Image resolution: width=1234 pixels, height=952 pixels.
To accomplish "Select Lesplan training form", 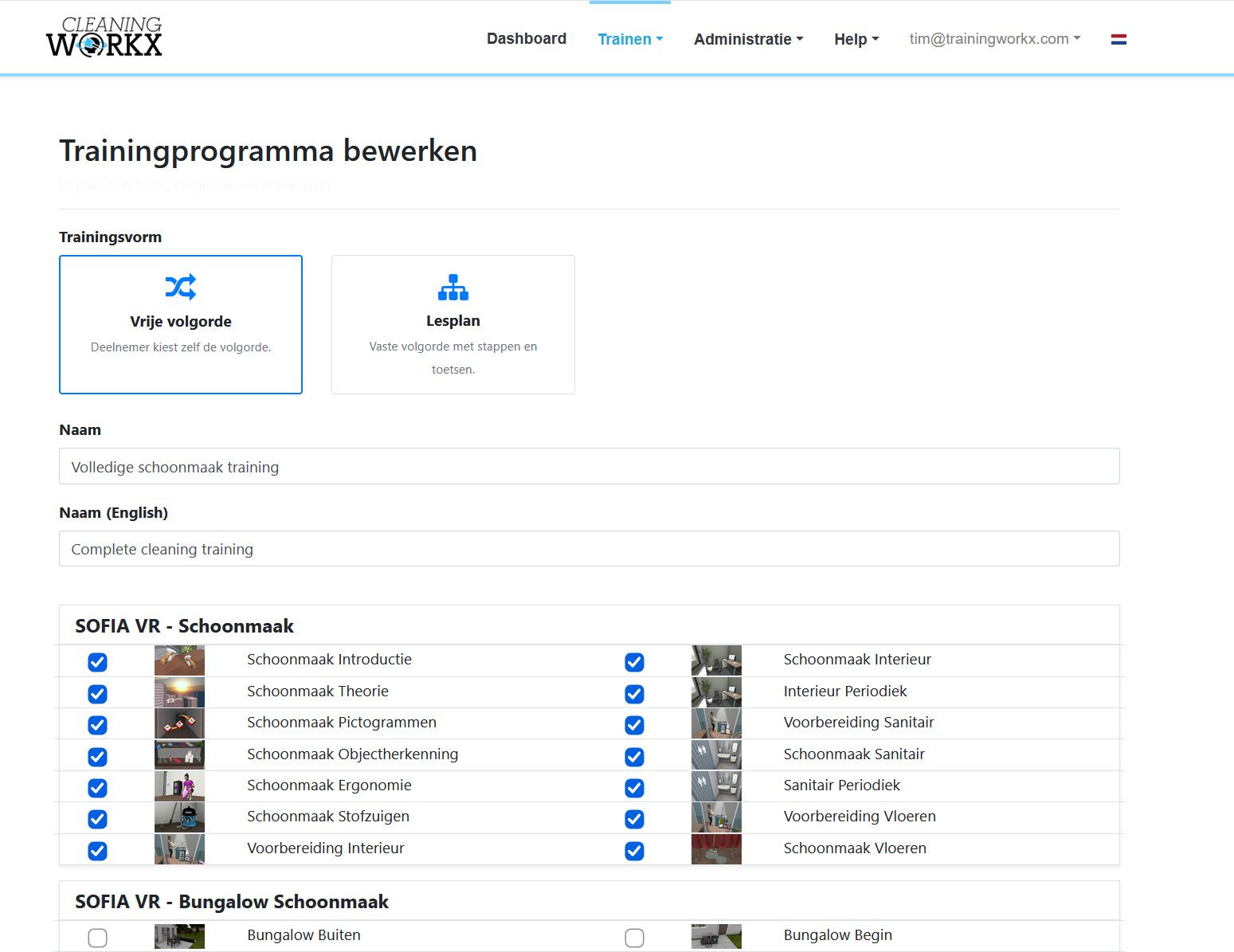I will (x=453, y=324).
